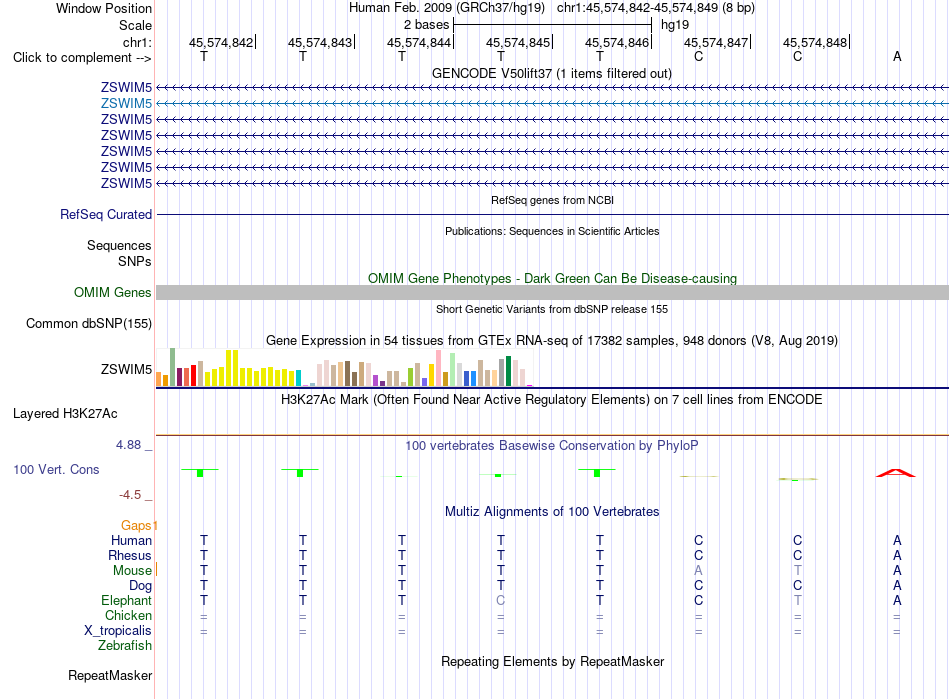Click the 'Click to complement -->' label
Viewport: 950px width, 699px height.
(82, 58)
